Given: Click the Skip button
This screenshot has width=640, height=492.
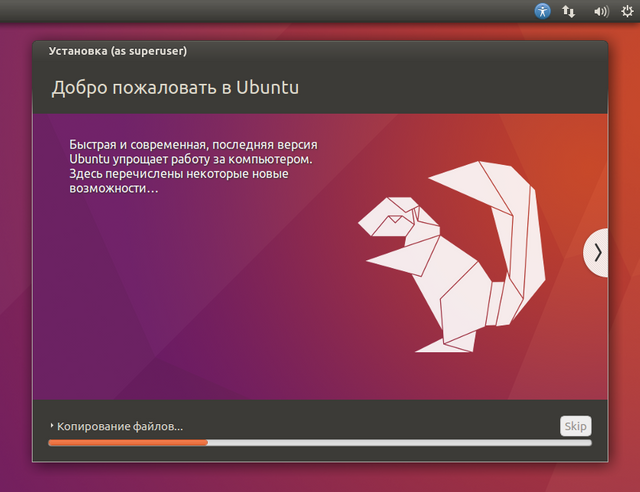Looking at the screenshot, I should pos(576,426).
